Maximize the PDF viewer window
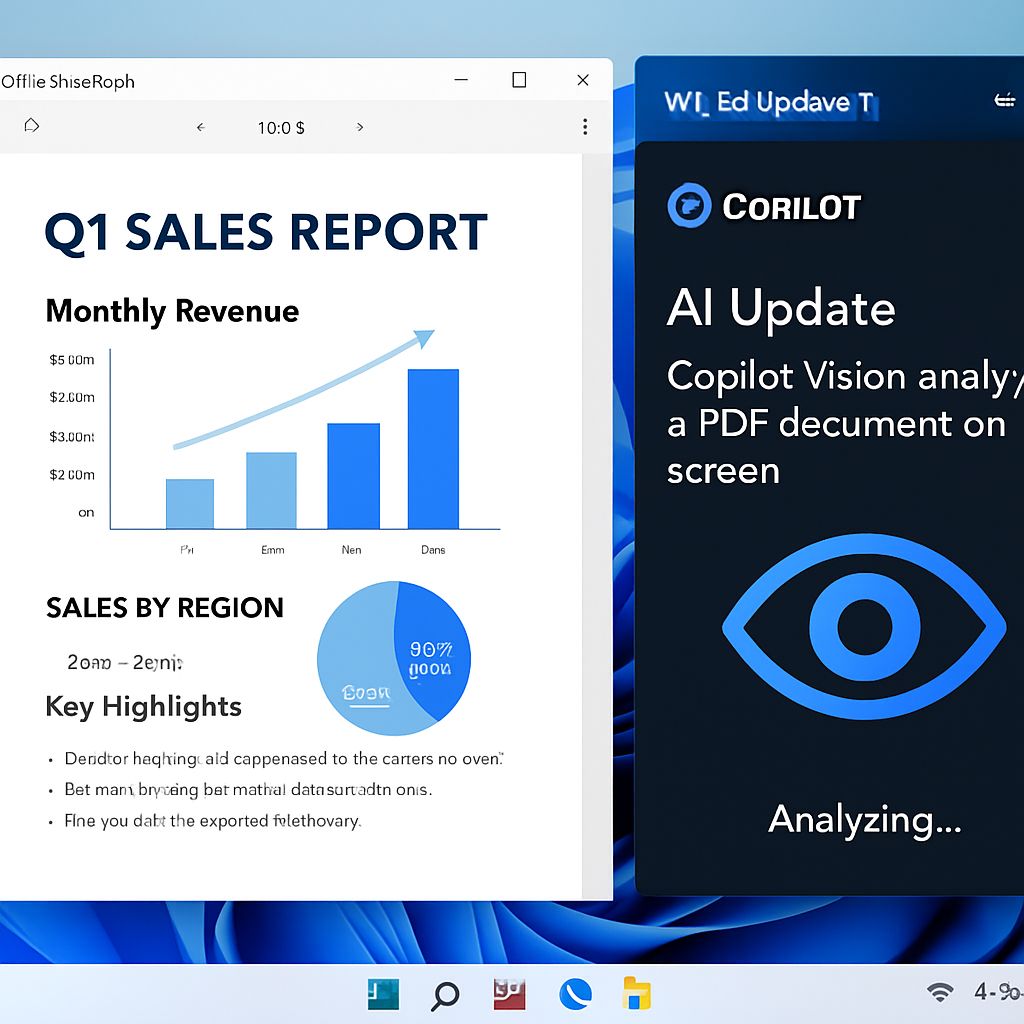Image resolution: width=1024 pixels, height=1024 pixels. (x=519, y=80)
